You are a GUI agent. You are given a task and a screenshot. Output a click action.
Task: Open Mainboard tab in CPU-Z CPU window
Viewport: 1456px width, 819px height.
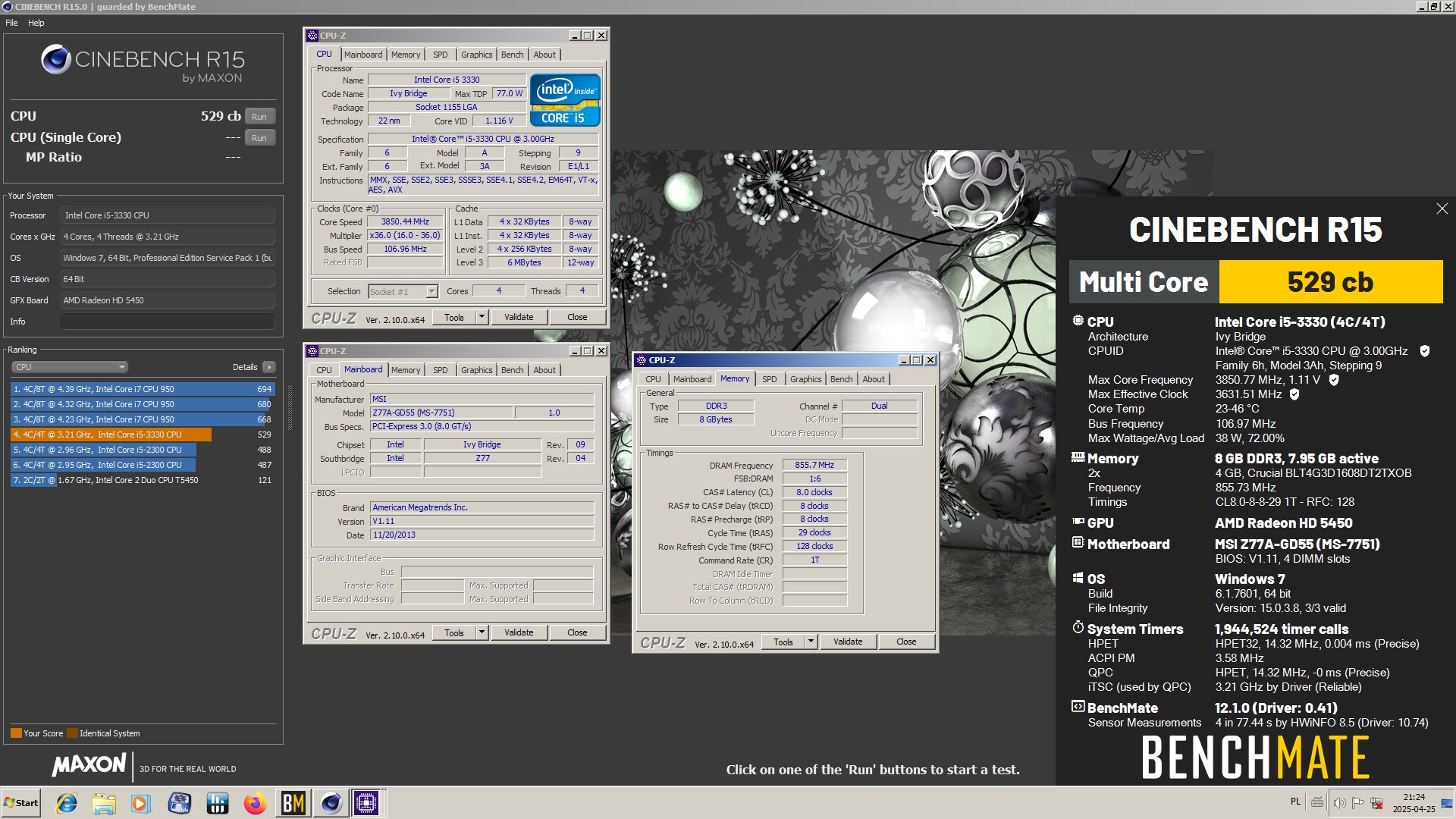pos(363,55)
